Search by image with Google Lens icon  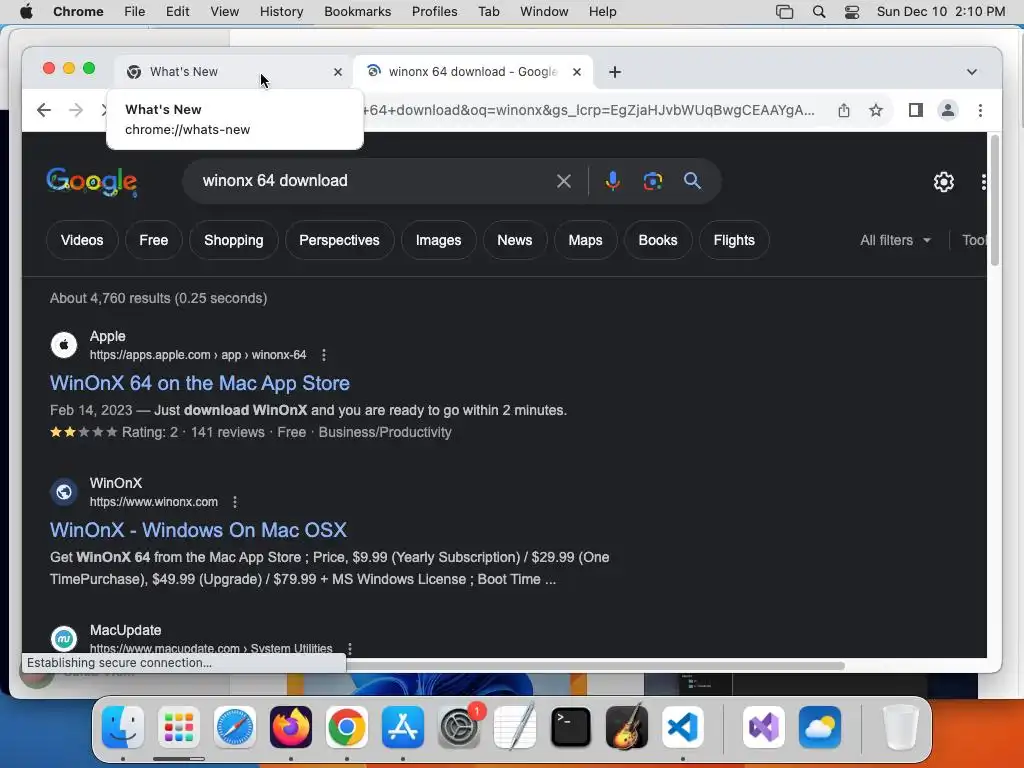click(x=652, y=181)
